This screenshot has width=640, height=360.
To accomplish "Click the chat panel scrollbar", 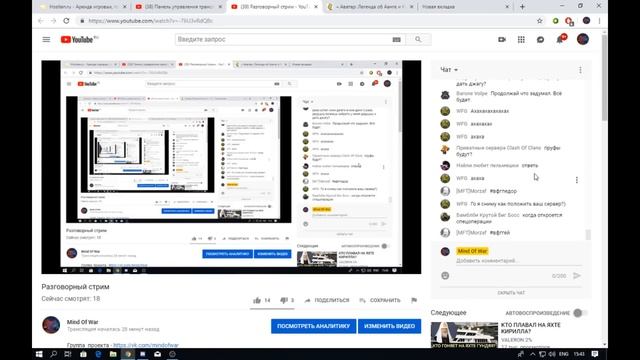I will tap(588, 235).
